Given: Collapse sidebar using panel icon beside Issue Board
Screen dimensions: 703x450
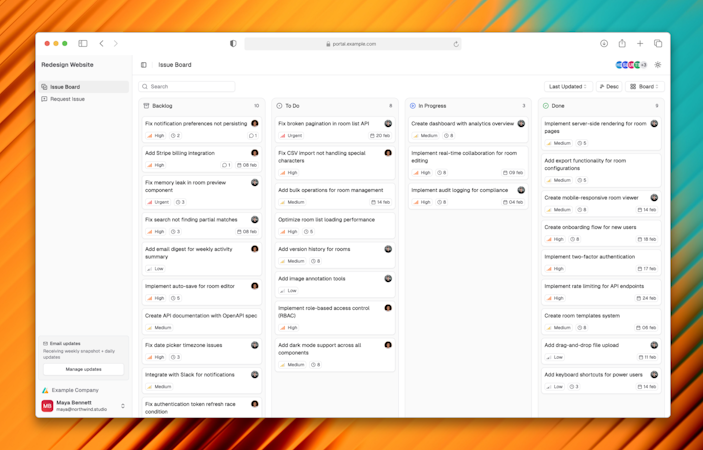Looking at the screenshot, I should click(144, 65).
